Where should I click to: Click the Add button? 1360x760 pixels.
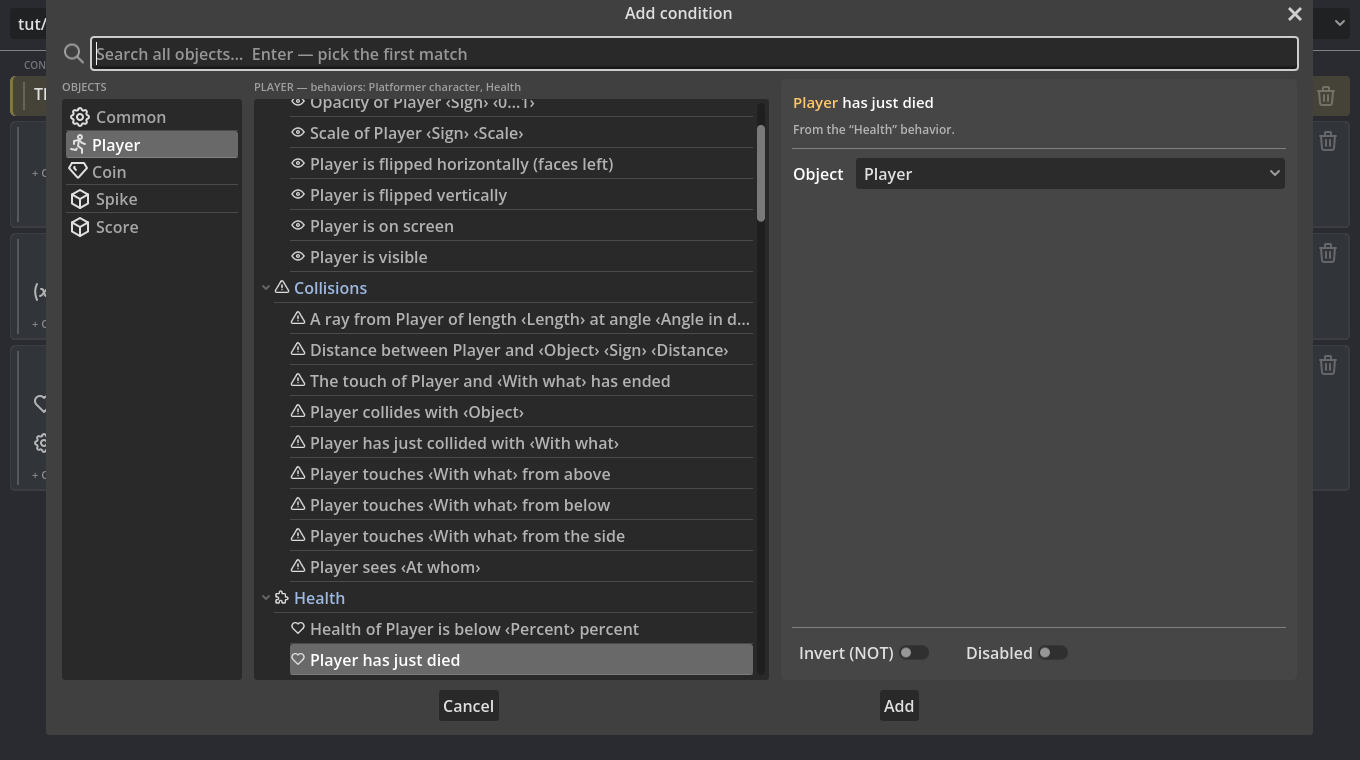pos(899,706)
